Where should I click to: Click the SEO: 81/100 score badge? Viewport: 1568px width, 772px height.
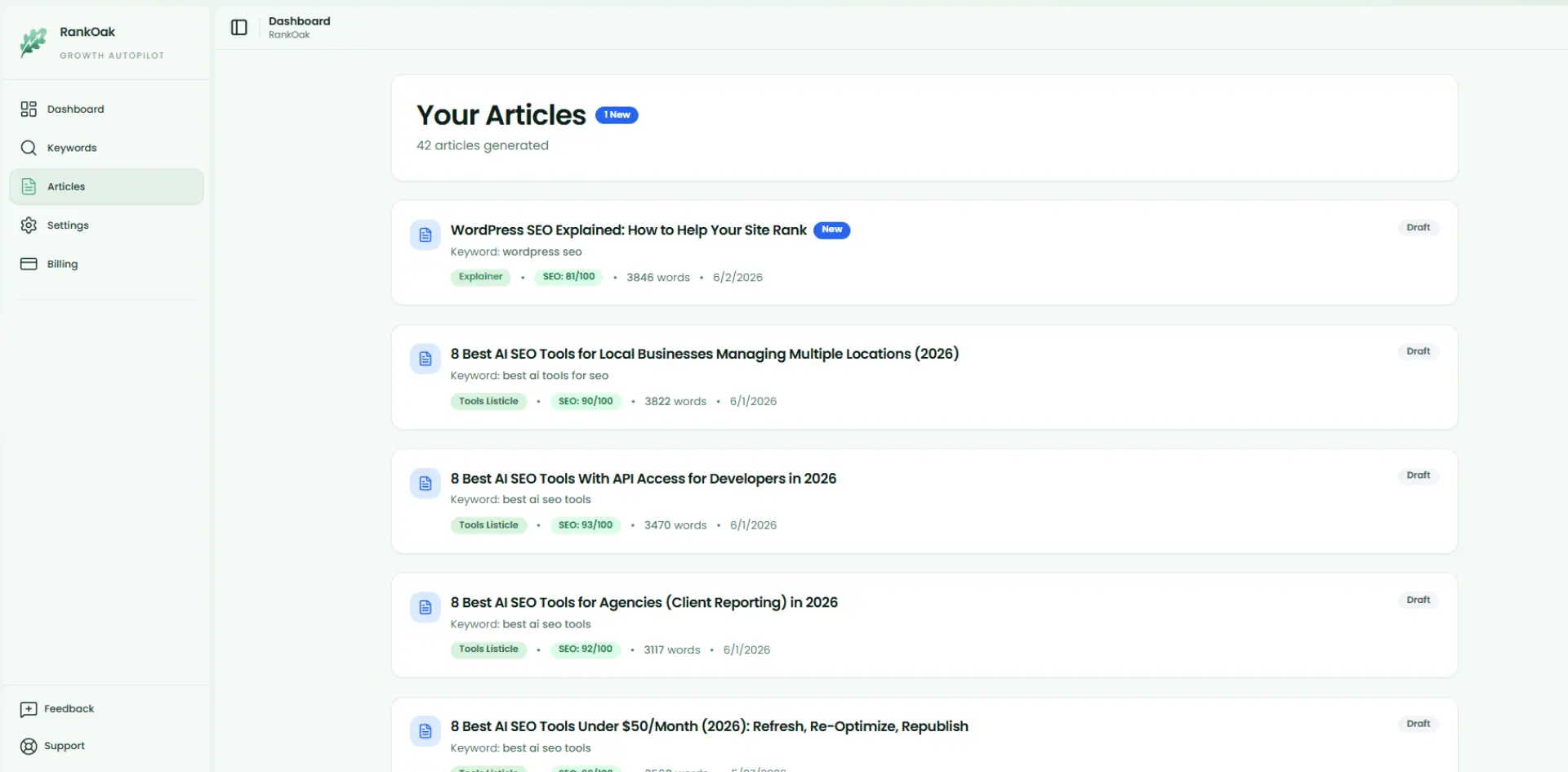click(x=568, y=277)
